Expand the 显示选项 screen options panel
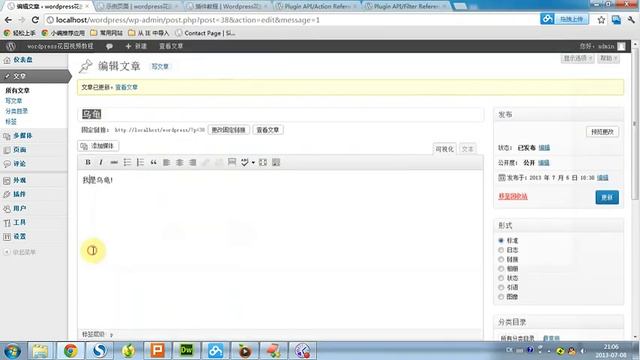The image size is (640, 360). (x=578, y=59)
